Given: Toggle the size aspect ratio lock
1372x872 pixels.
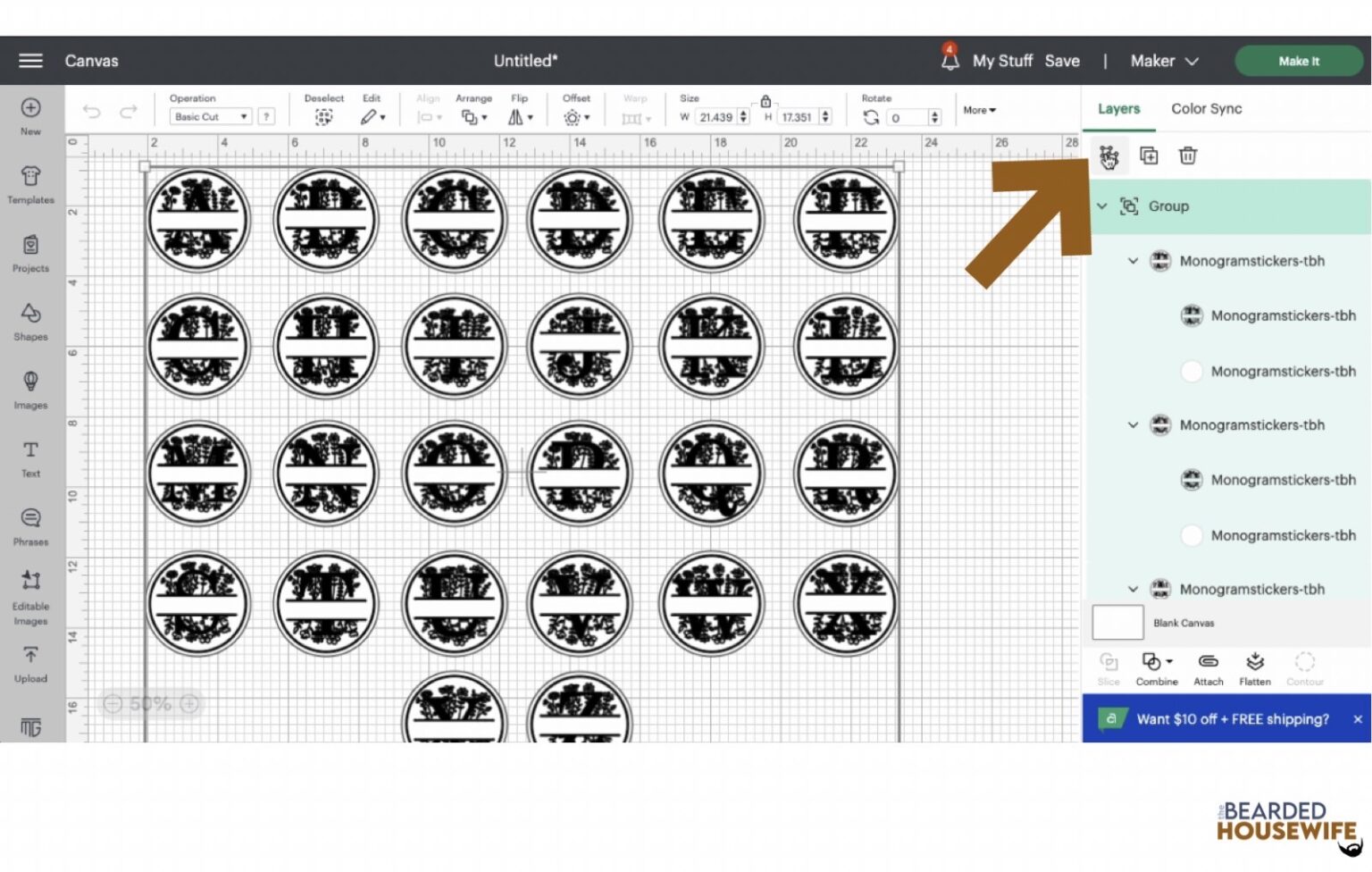Looking at the screenshot, I should point(765,102).
